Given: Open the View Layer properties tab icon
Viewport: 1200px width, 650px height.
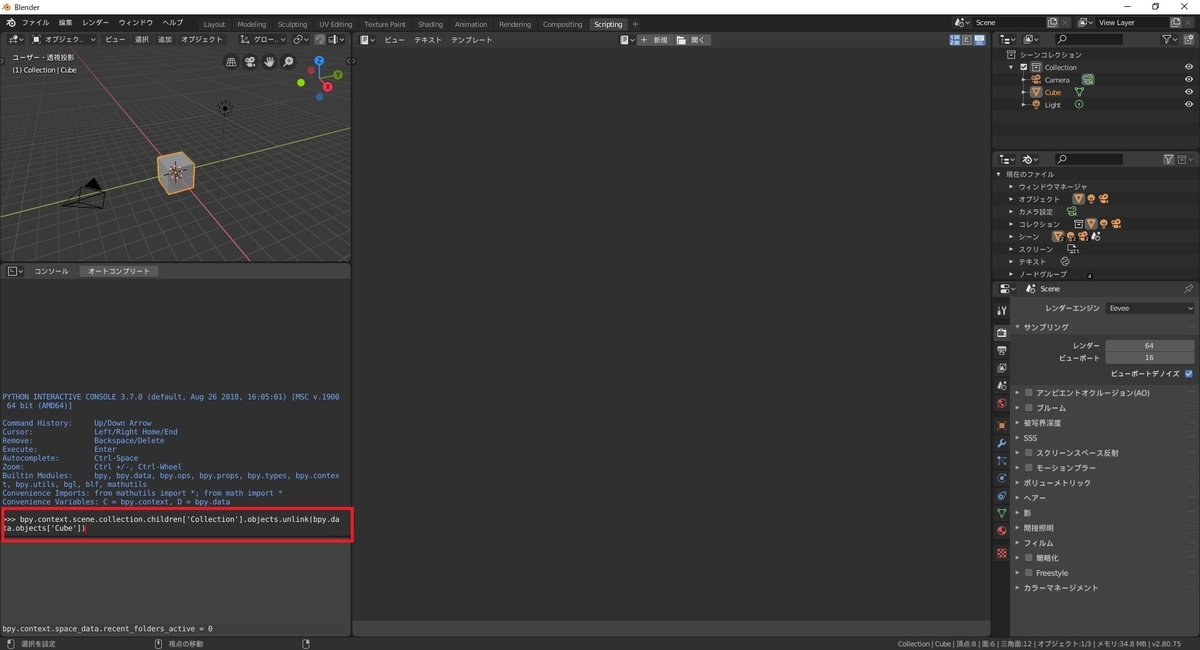Looking at the screenshot, I should point(1001,368).
